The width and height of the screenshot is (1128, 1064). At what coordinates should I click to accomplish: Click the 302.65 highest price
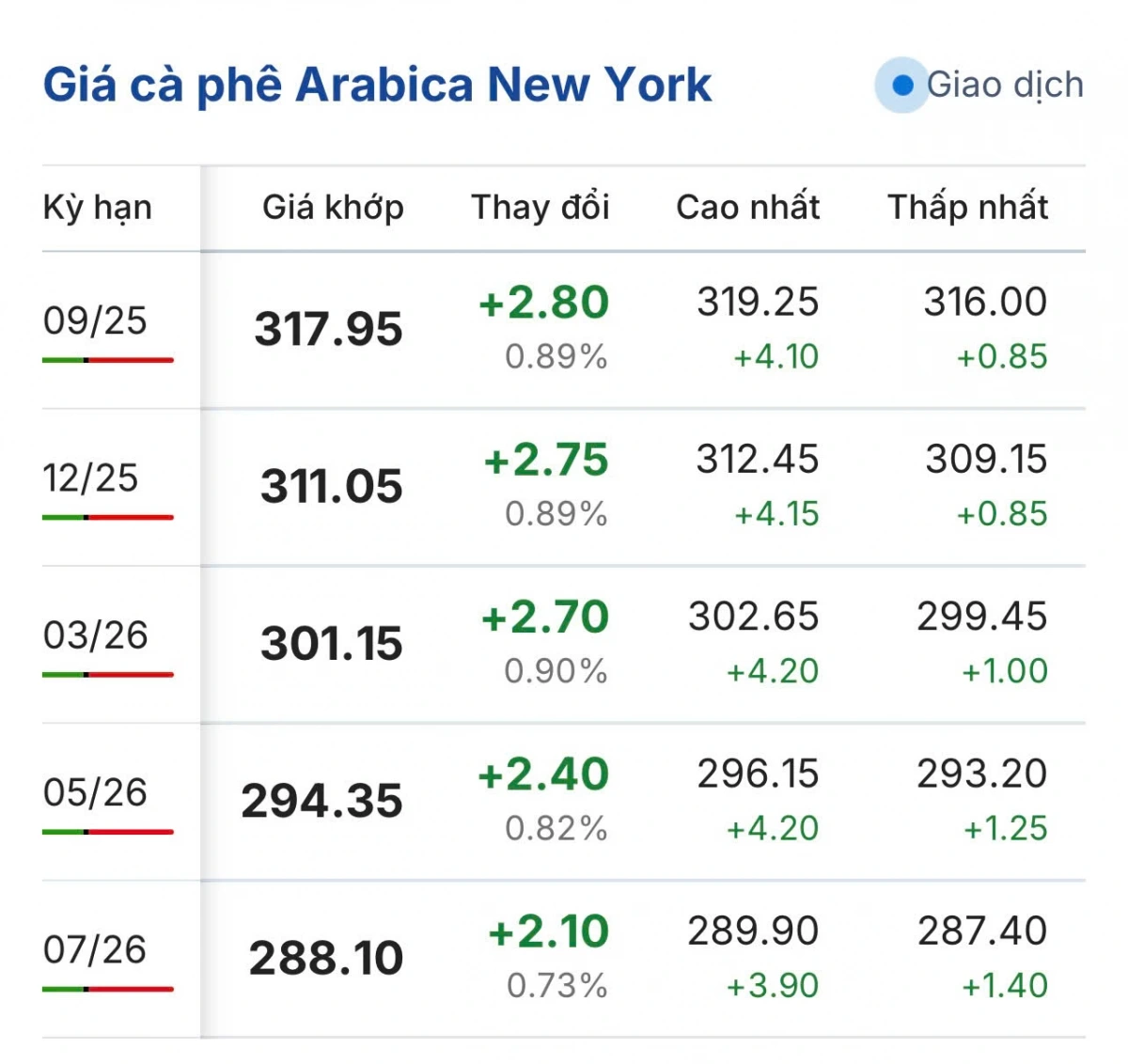(x=754, y=618)
